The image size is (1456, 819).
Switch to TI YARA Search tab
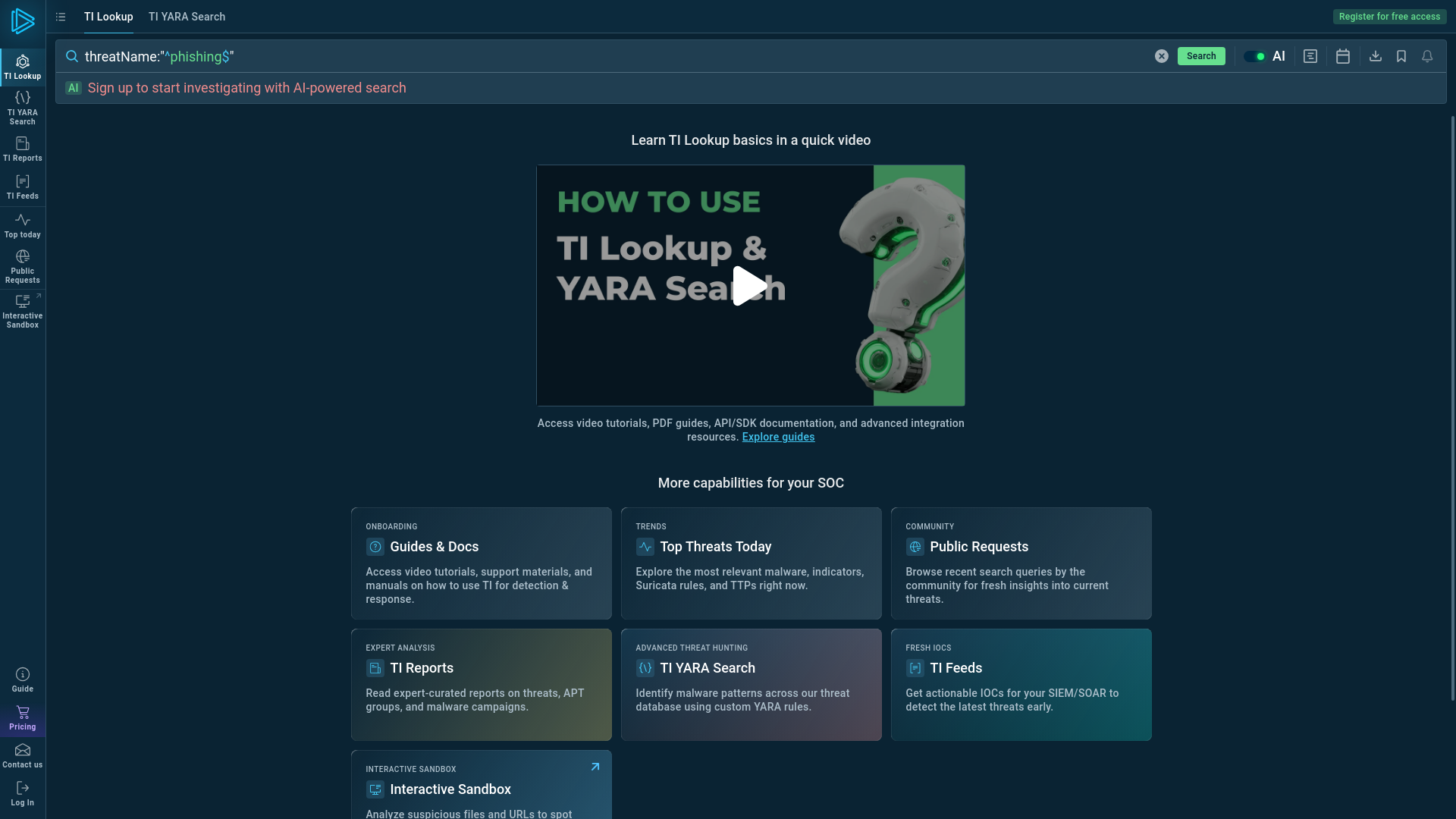pyautogui.click(x=187, y=17)
